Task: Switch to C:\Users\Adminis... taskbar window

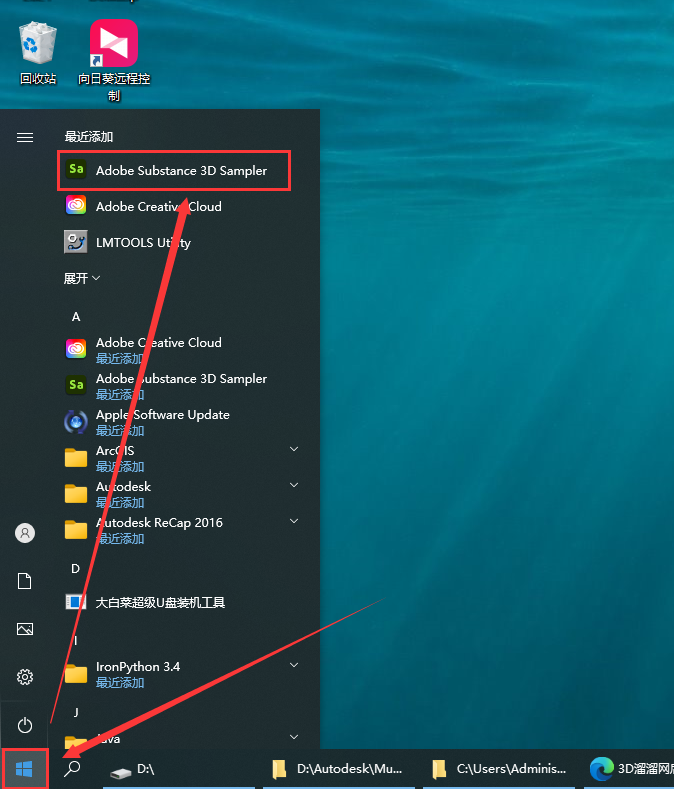Action: click(x=499, y=769)
